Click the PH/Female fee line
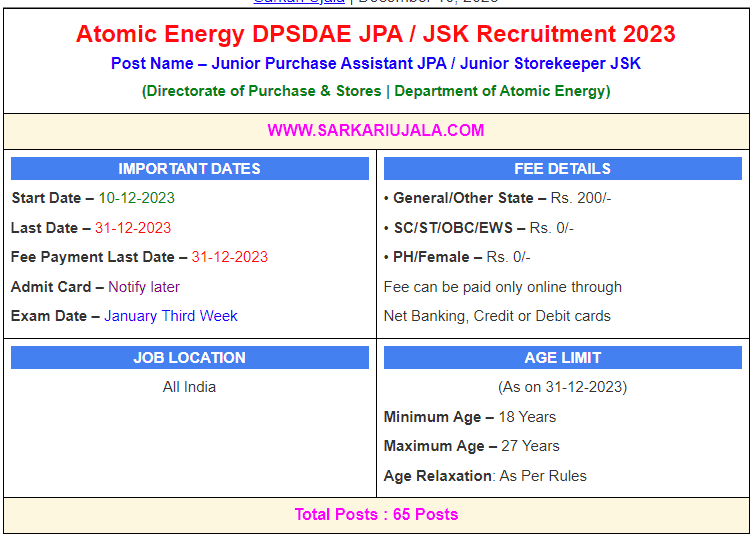The width and height of the screenshot is (754, 534). point(457,257)
